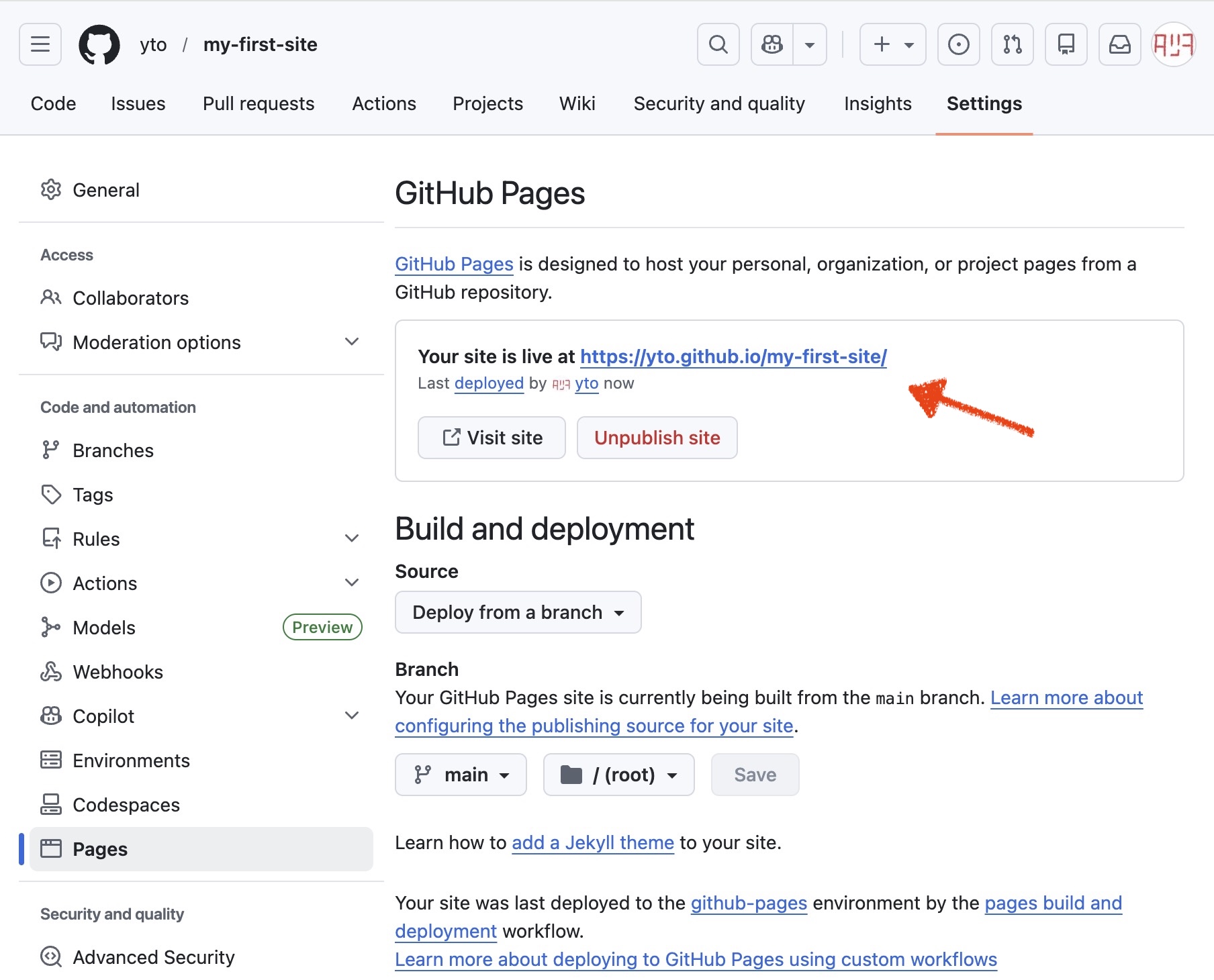Select the Pages sidebar item icon
The height and width of the screenshot is (980, 1214).
coord(51,848)
